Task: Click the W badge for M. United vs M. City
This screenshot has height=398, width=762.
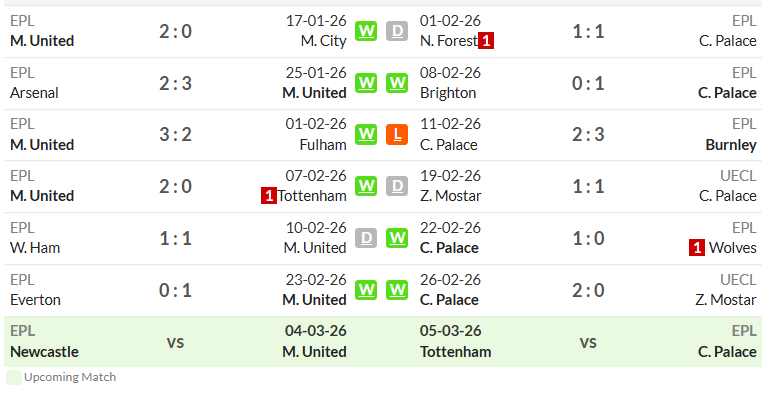Action: [366, 32]
